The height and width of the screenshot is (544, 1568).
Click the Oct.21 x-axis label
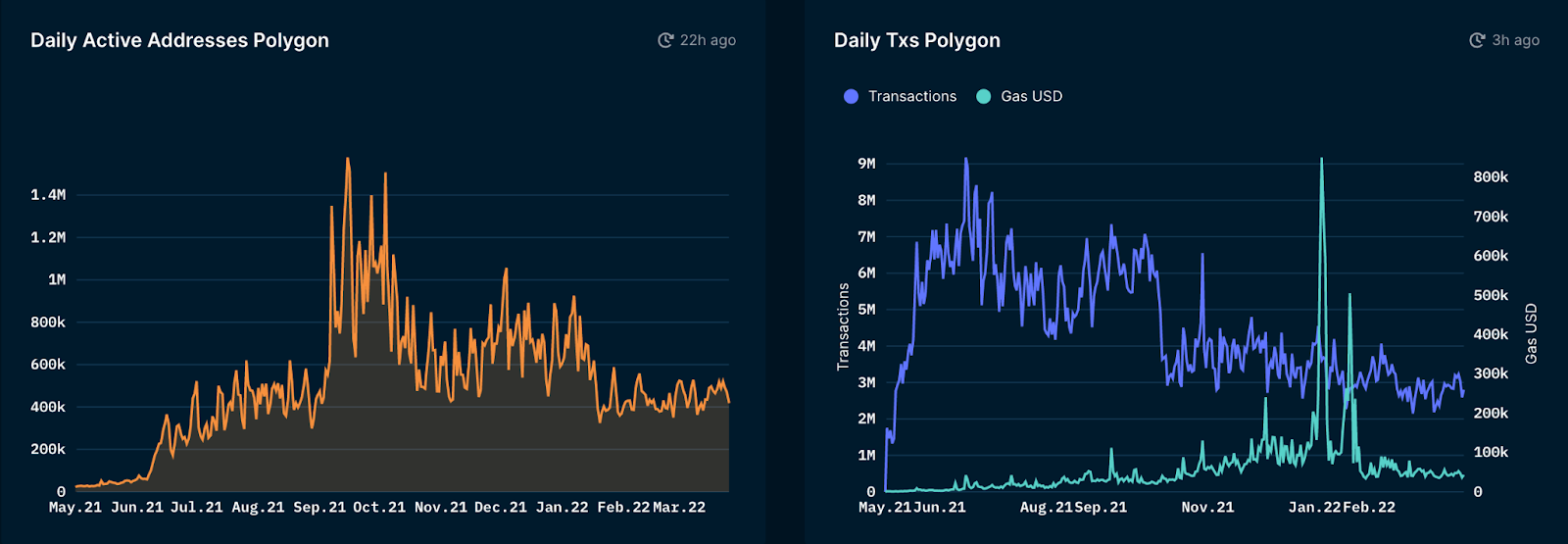379,508
